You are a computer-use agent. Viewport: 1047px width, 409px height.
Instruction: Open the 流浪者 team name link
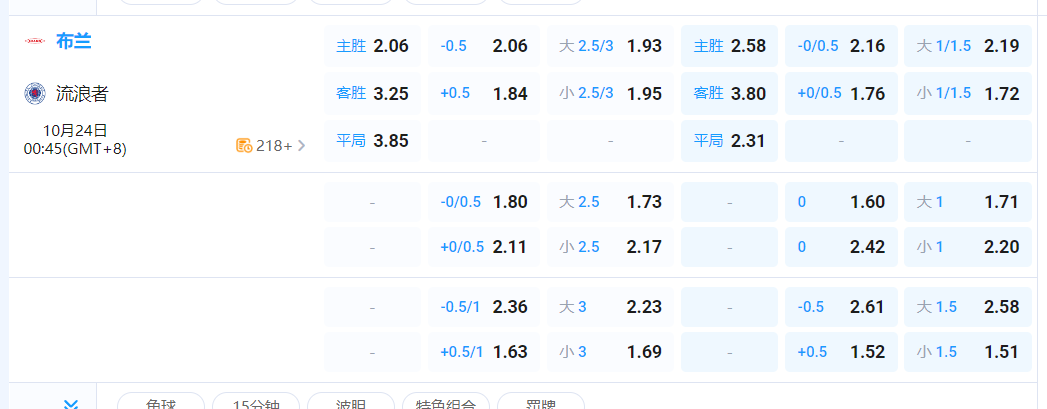coord(82,94)
